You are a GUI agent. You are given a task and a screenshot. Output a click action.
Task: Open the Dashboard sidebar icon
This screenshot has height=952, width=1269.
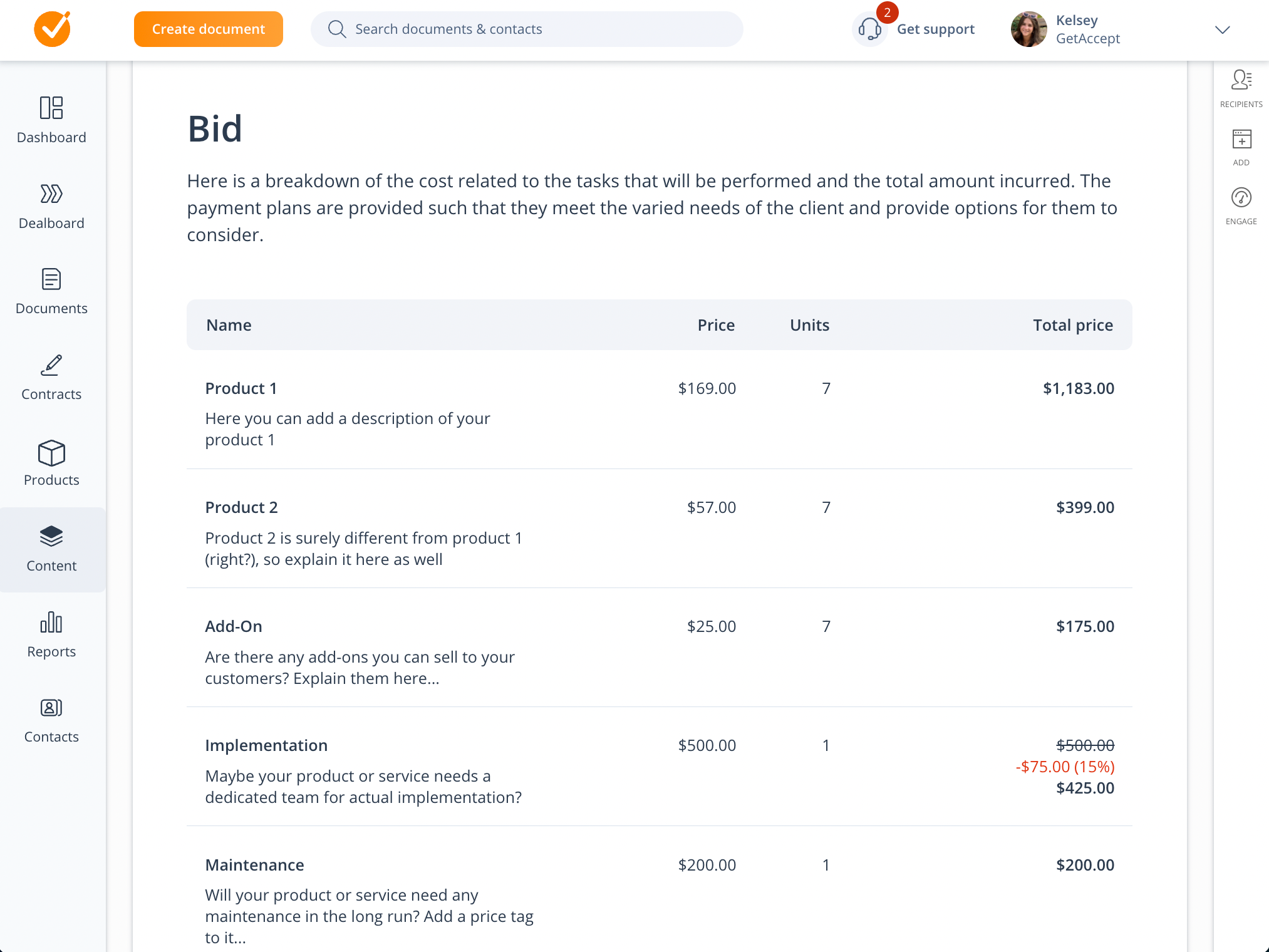coord(51,108)
